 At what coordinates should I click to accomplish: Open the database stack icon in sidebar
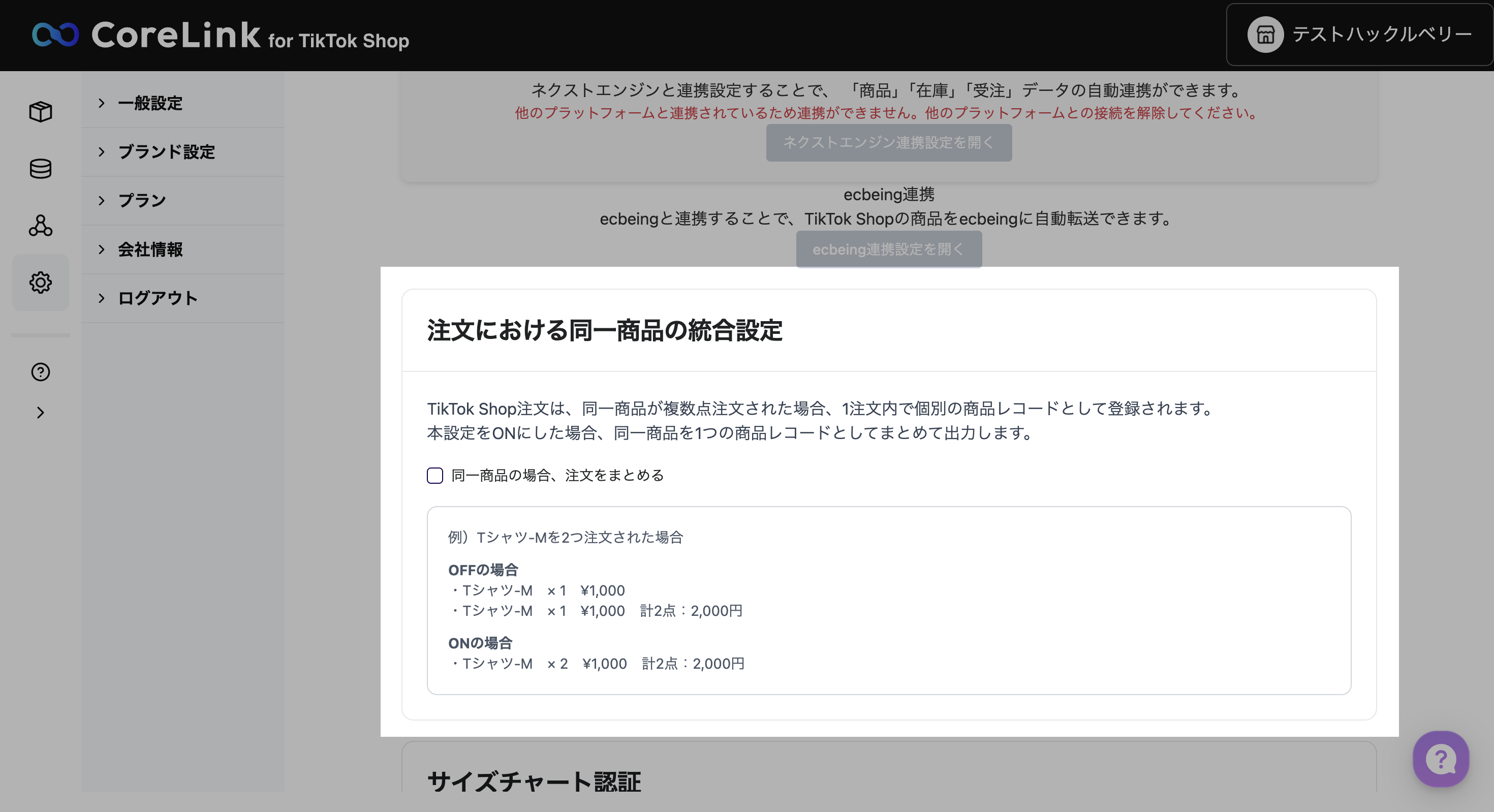[x=41, y=169]
